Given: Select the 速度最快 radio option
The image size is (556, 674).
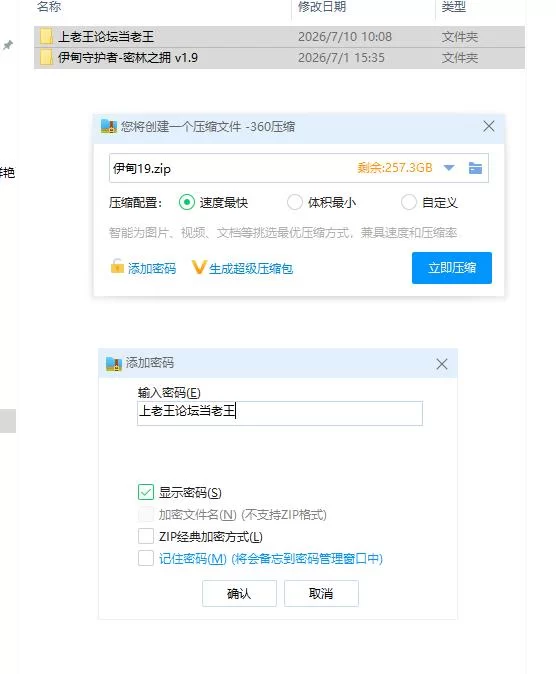Looking at the screenshot, I should click(x=187, y=202).
